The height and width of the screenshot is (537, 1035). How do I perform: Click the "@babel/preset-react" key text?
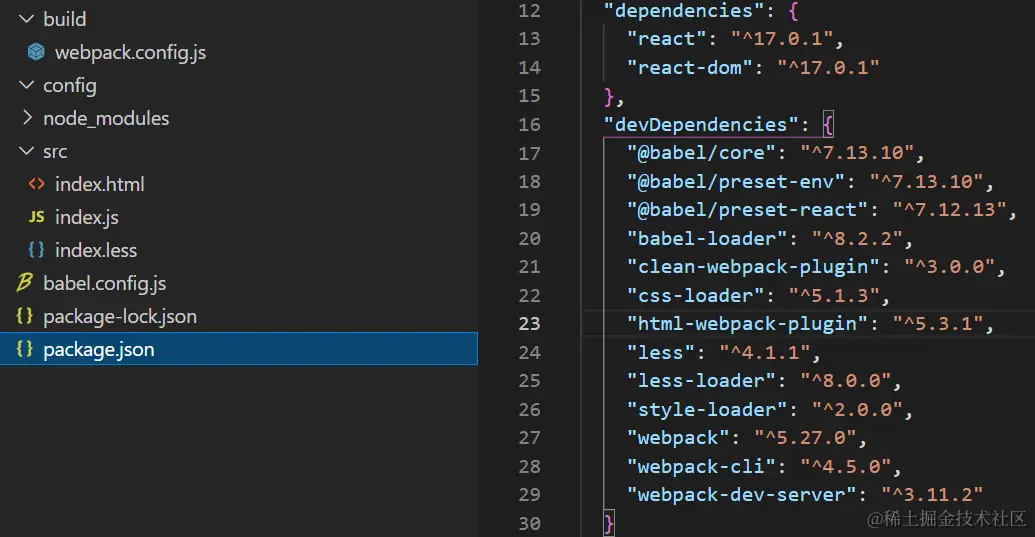(748, 210)
